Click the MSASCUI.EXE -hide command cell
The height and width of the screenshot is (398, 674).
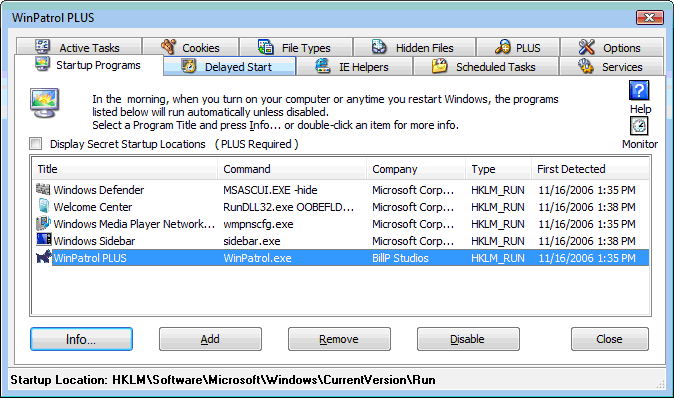click(270, 190)
